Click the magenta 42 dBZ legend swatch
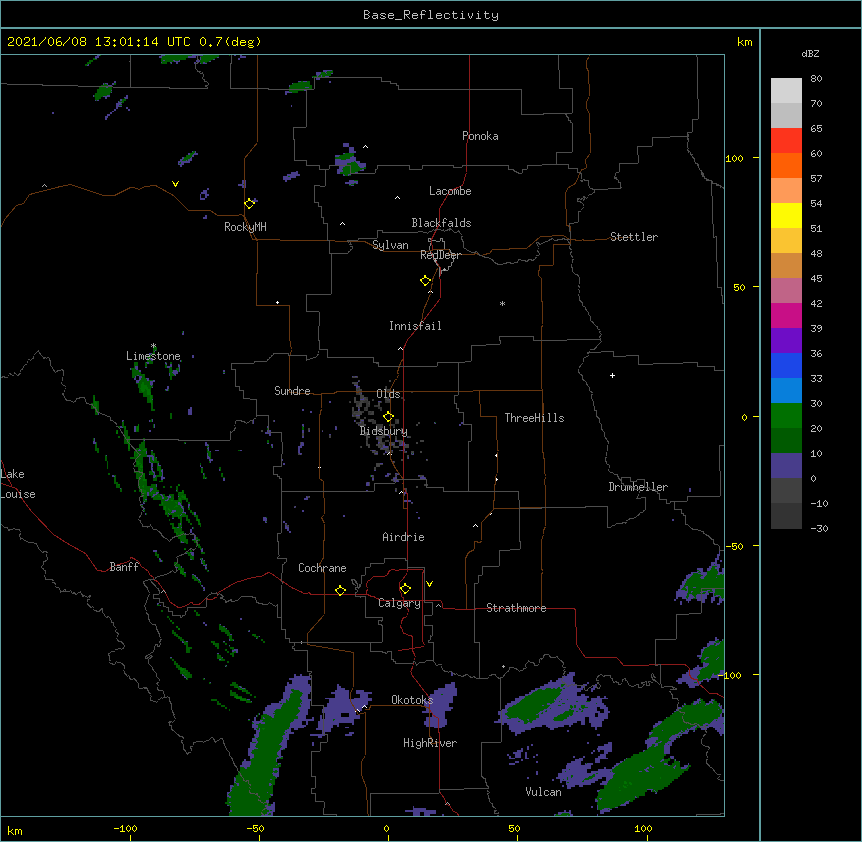This screenshot has width=862, height=842. pos(786,315)
